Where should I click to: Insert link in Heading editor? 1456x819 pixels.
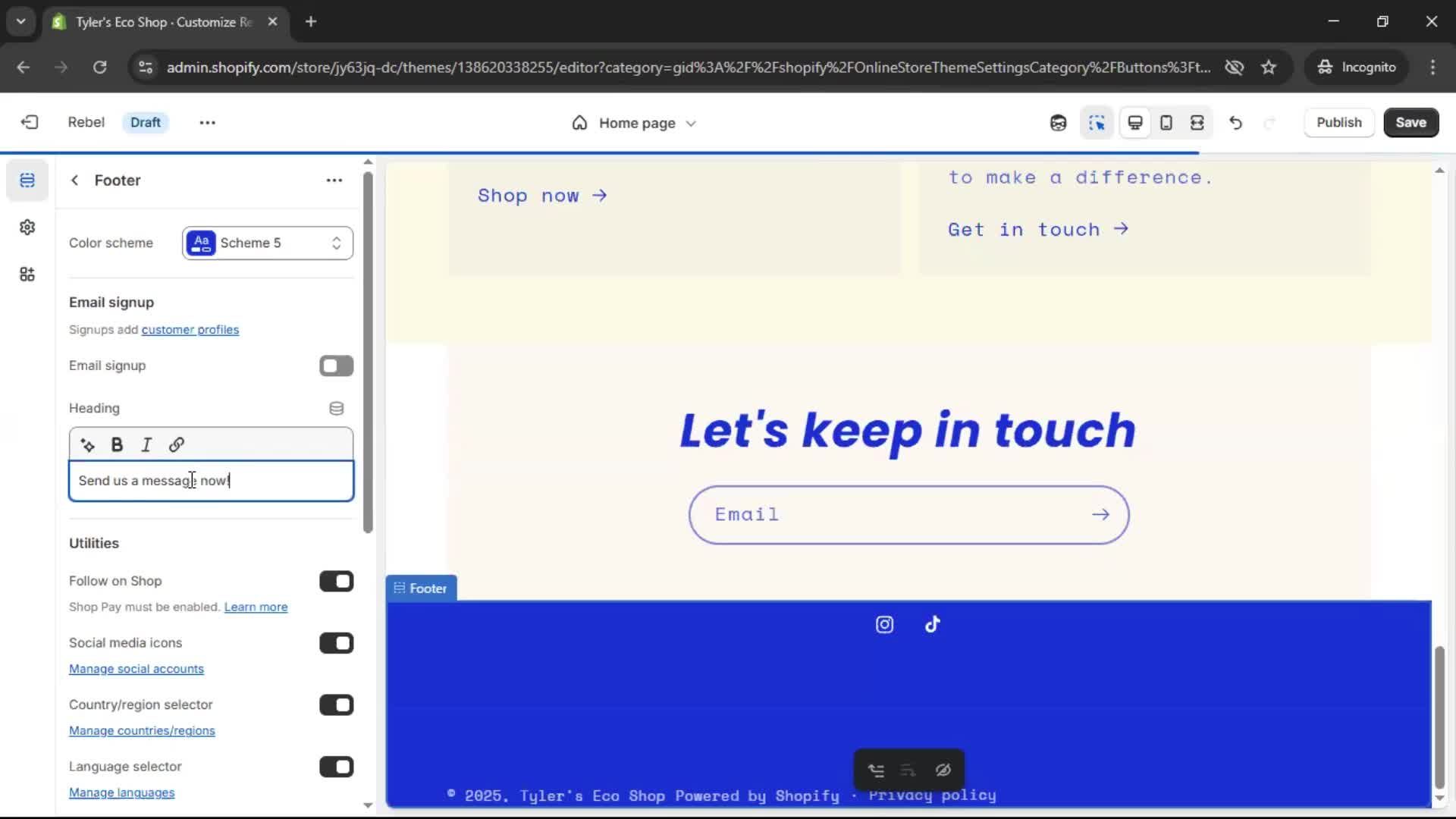[x=176, y=445]
